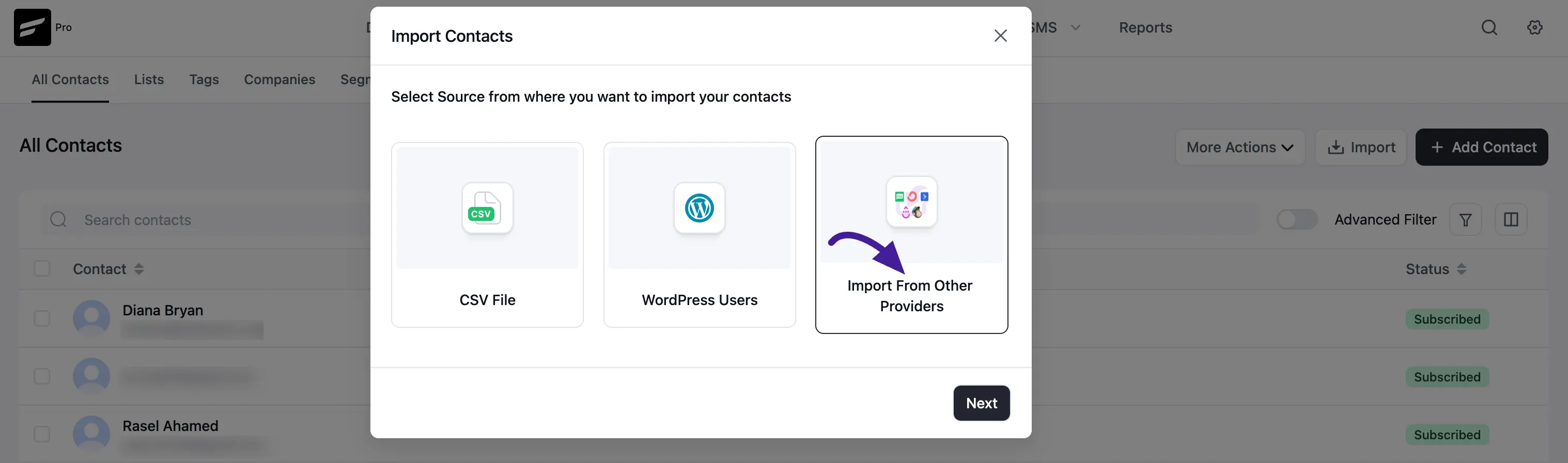Image resolution: width=1568 pixels, height=463 pixels.
Task: Open Rasel Ahamed contact name
Action: pyautogui.click(x=170, y=426)
